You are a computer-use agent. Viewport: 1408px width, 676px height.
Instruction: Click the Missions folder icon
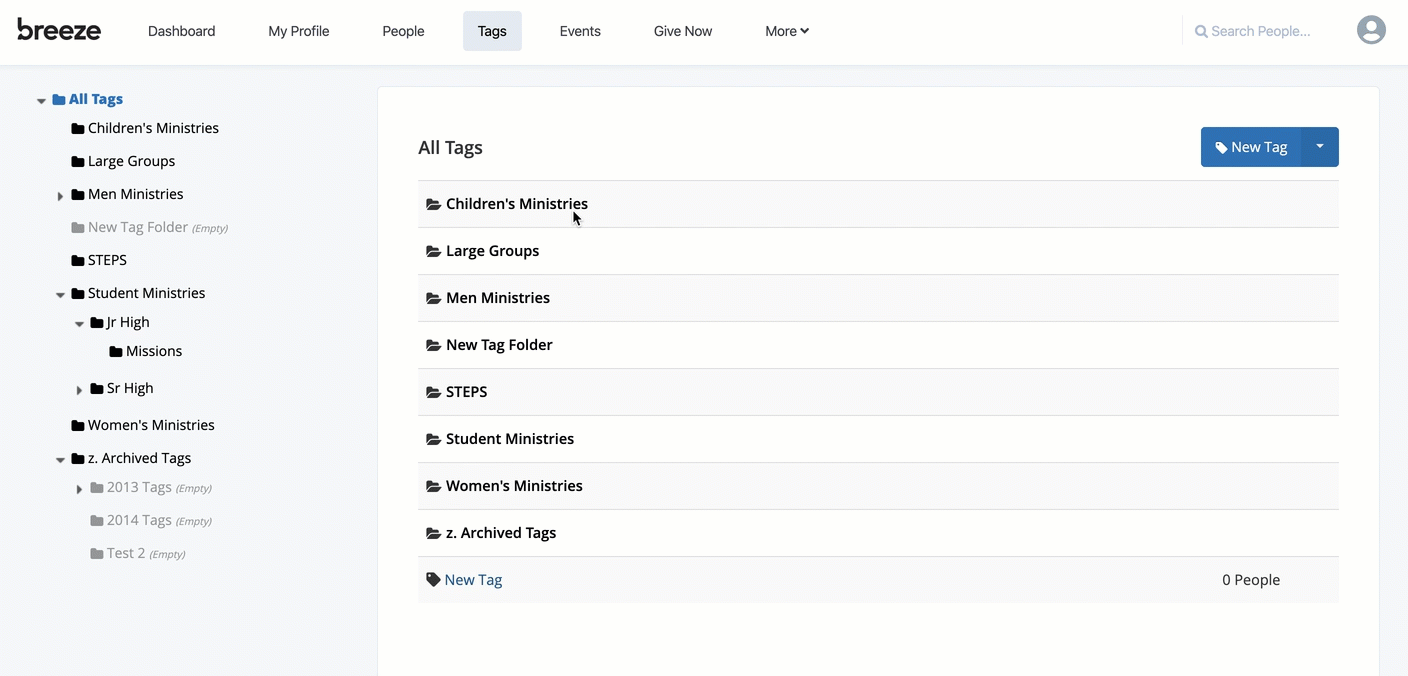point(116,352)
